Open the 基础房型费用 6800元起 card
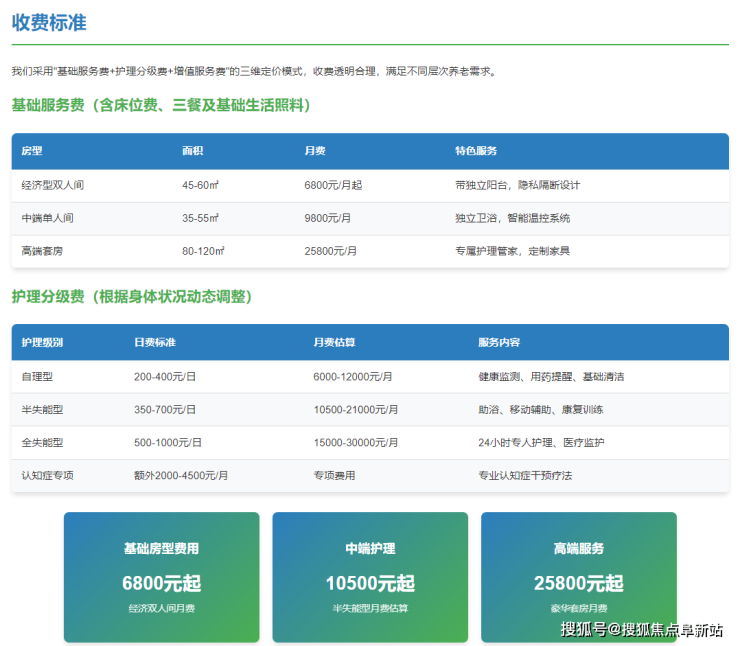This screenshot has width=740, height=646. click(161, 578)
